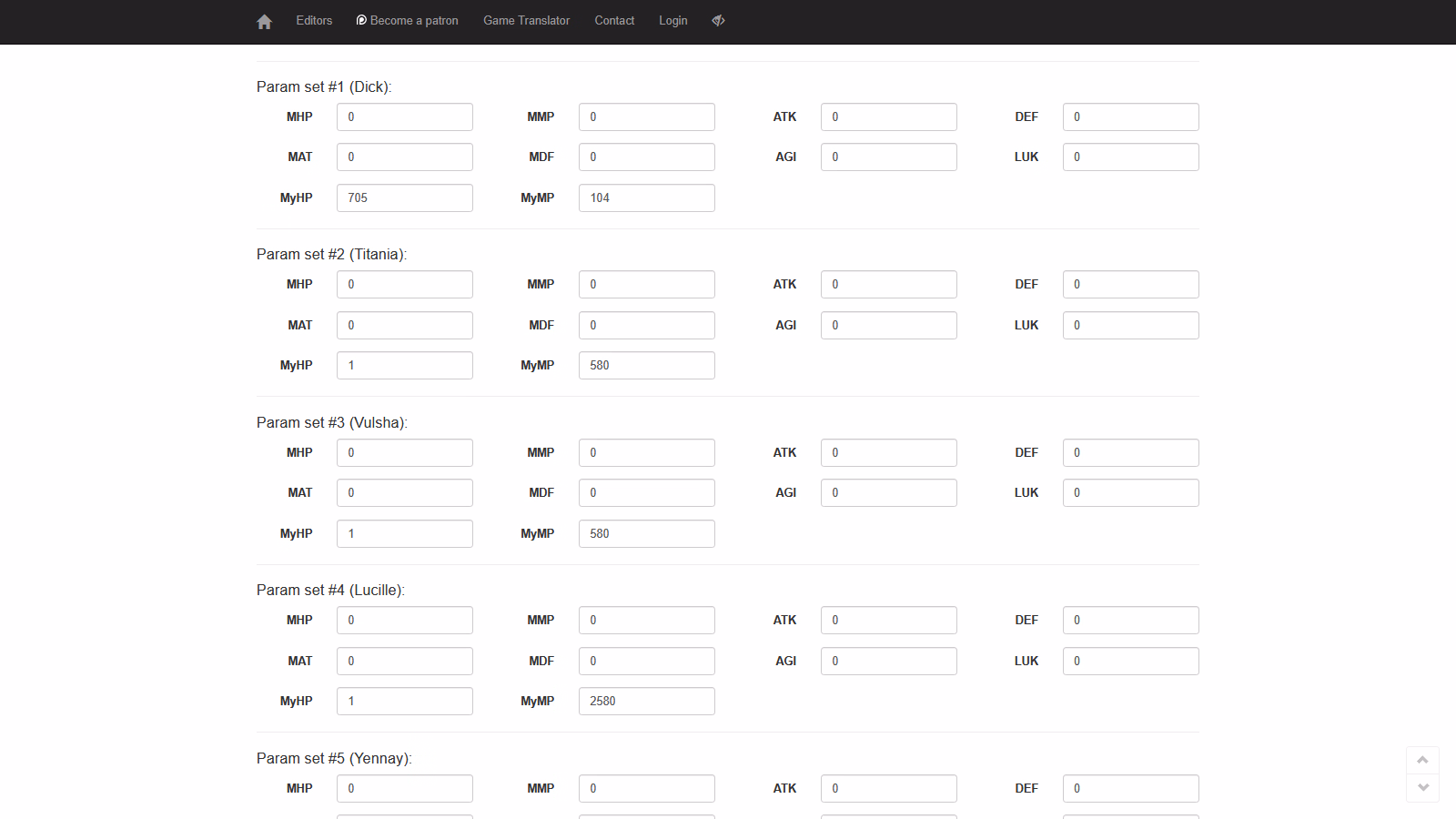Edit Dick's MyMP value 104
This screenshot has width=1456, height=819.
647,197
